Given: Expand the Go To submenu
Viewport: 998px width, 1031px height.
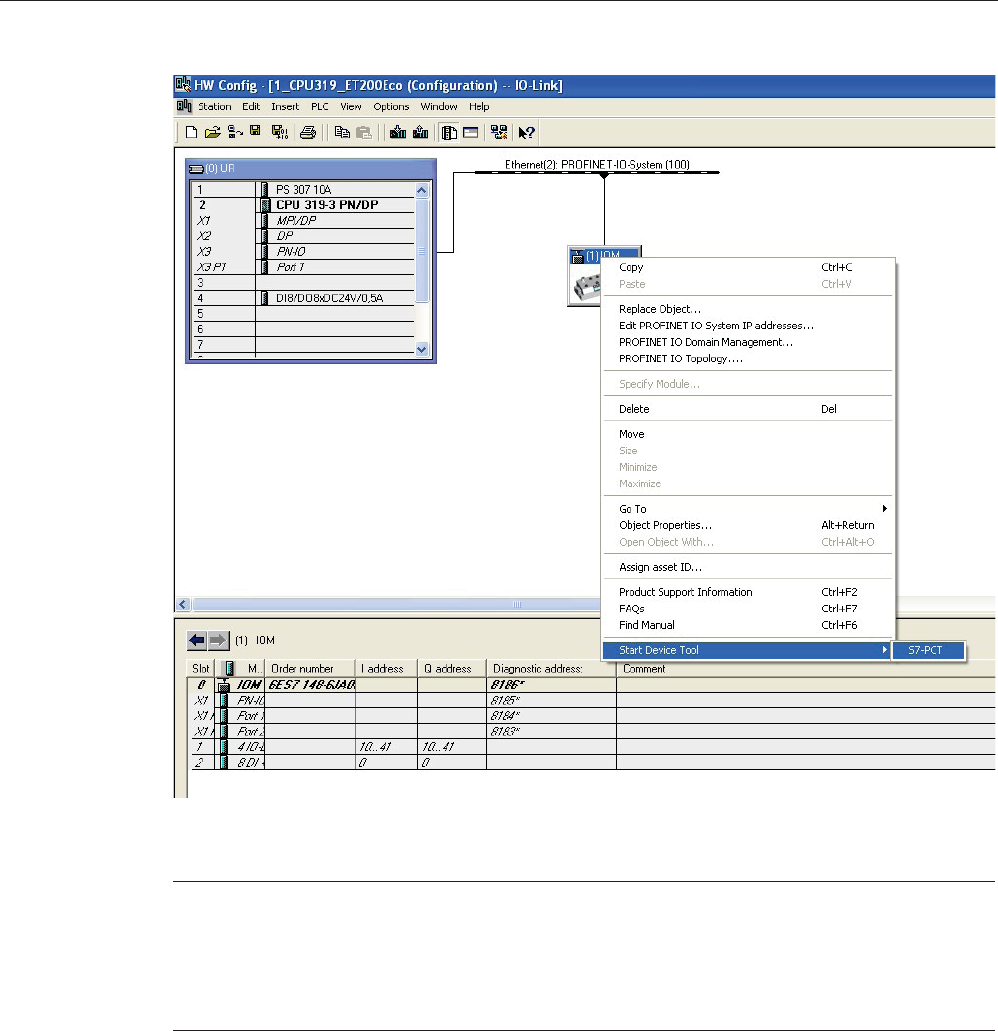Looking at the screenshot, I should (748, 509).
